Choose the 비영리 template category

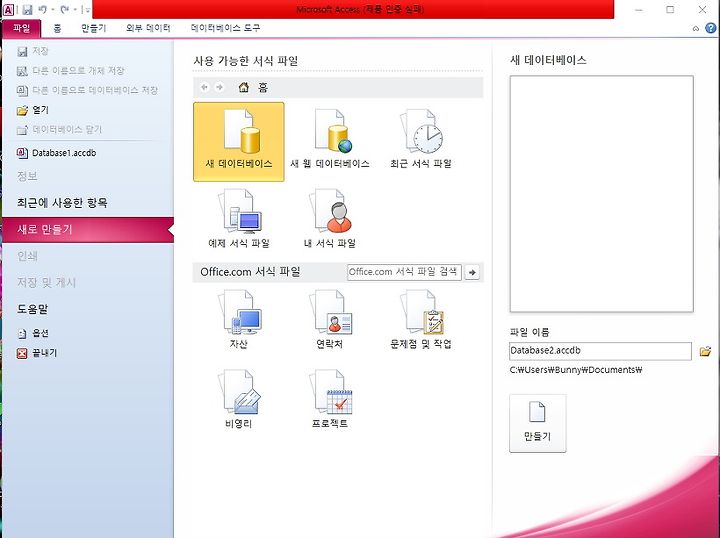239,398
